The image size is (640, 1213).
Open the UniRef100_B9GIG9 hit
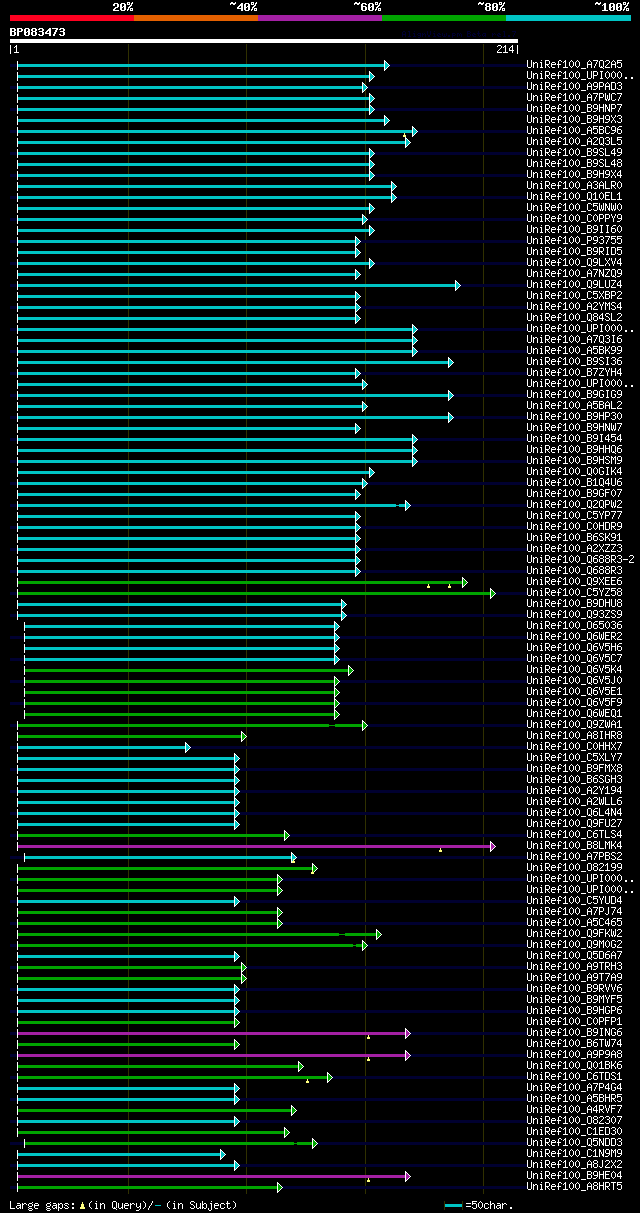(576, 395)
